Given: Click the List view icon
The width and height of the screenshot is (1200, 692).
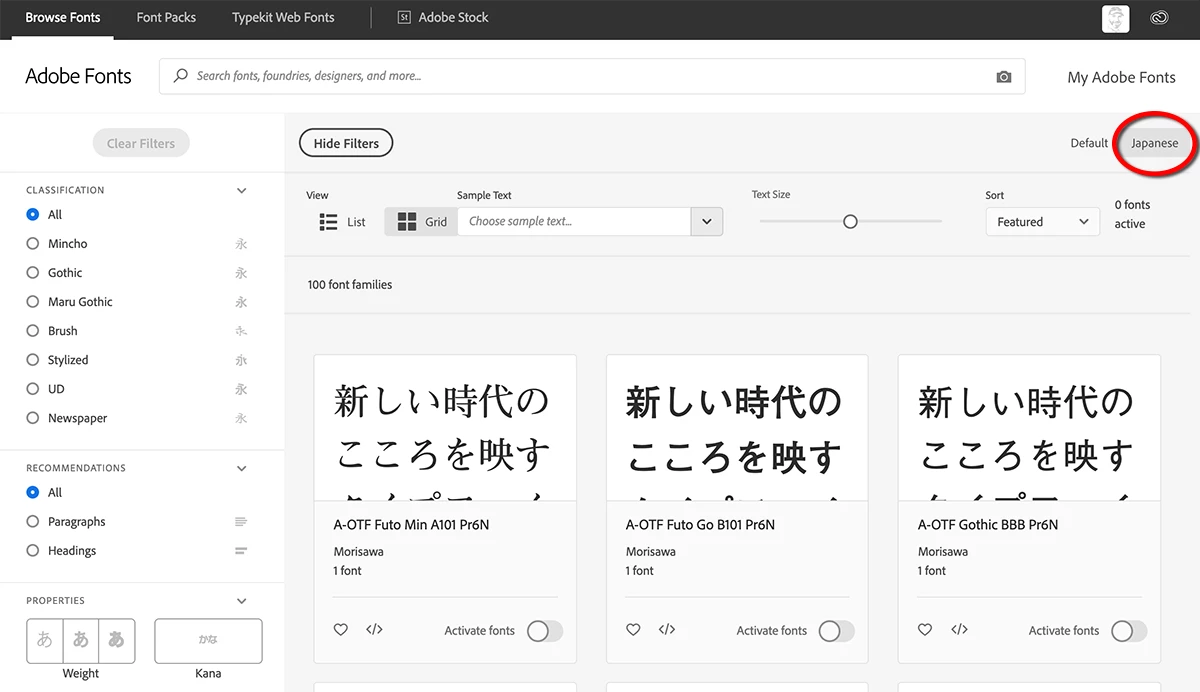Looking at the screenshot, I should [x=328, y=222].
